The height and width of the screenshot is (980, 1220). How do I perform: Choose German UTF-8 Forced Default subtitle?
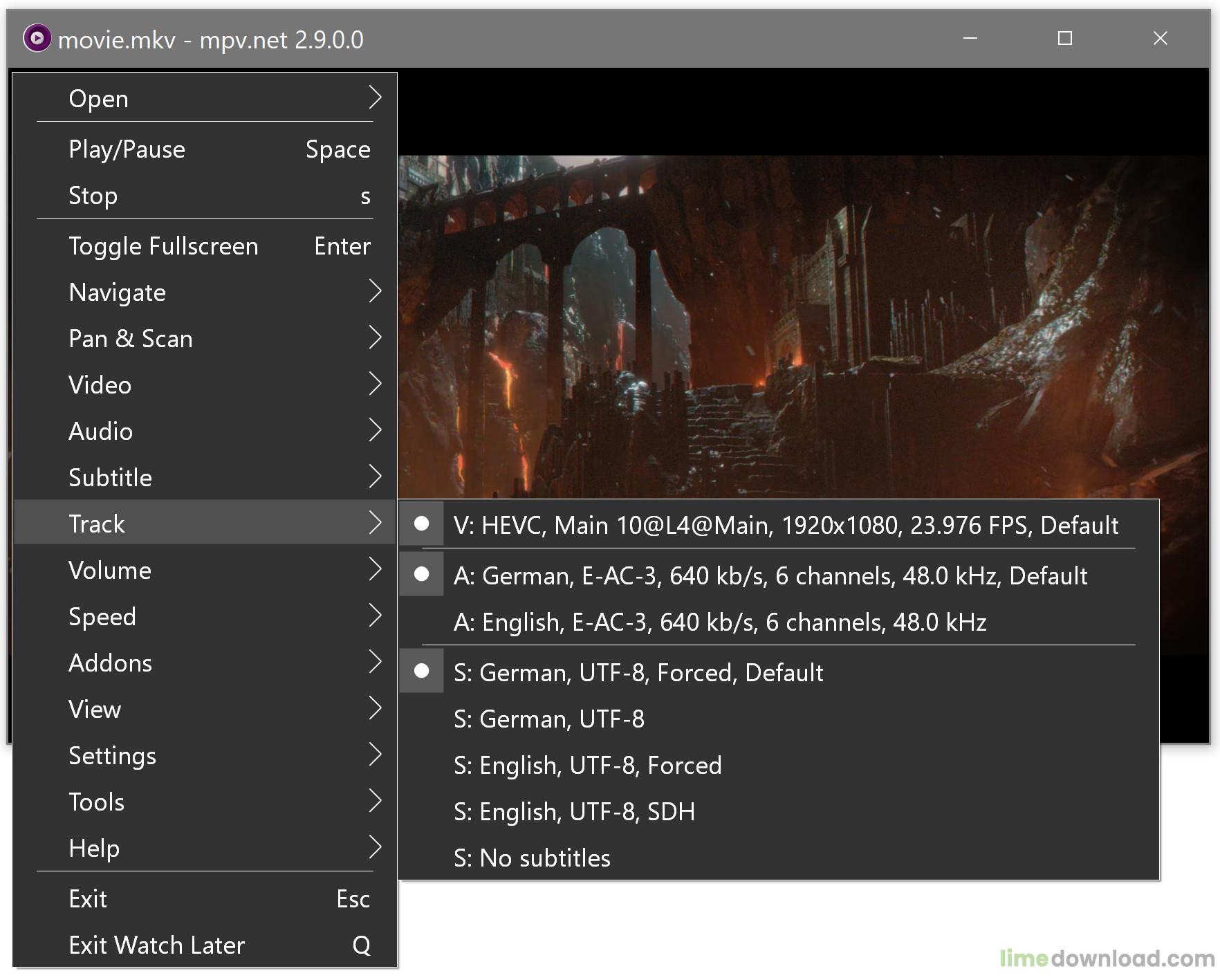638,672
